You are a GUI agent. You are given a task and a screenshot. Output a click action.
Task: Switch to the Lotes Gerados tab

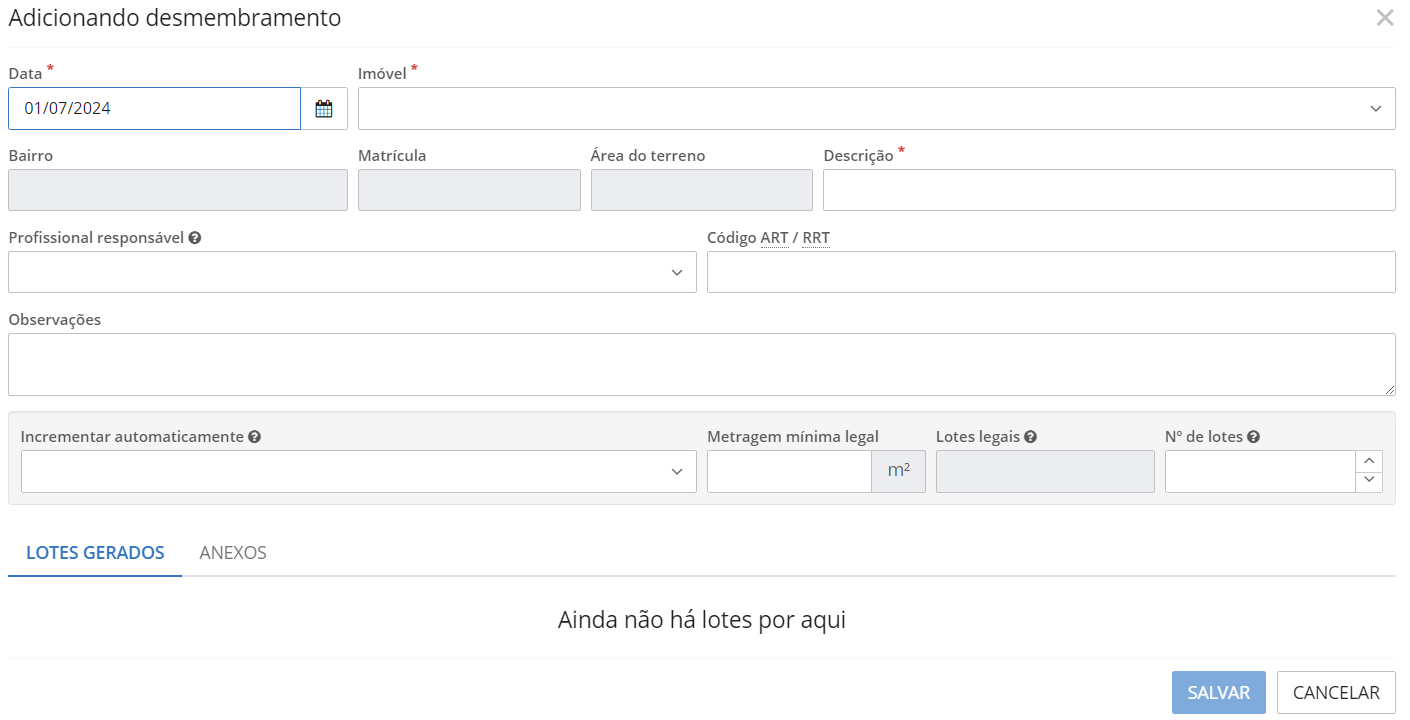coord(95,553)
